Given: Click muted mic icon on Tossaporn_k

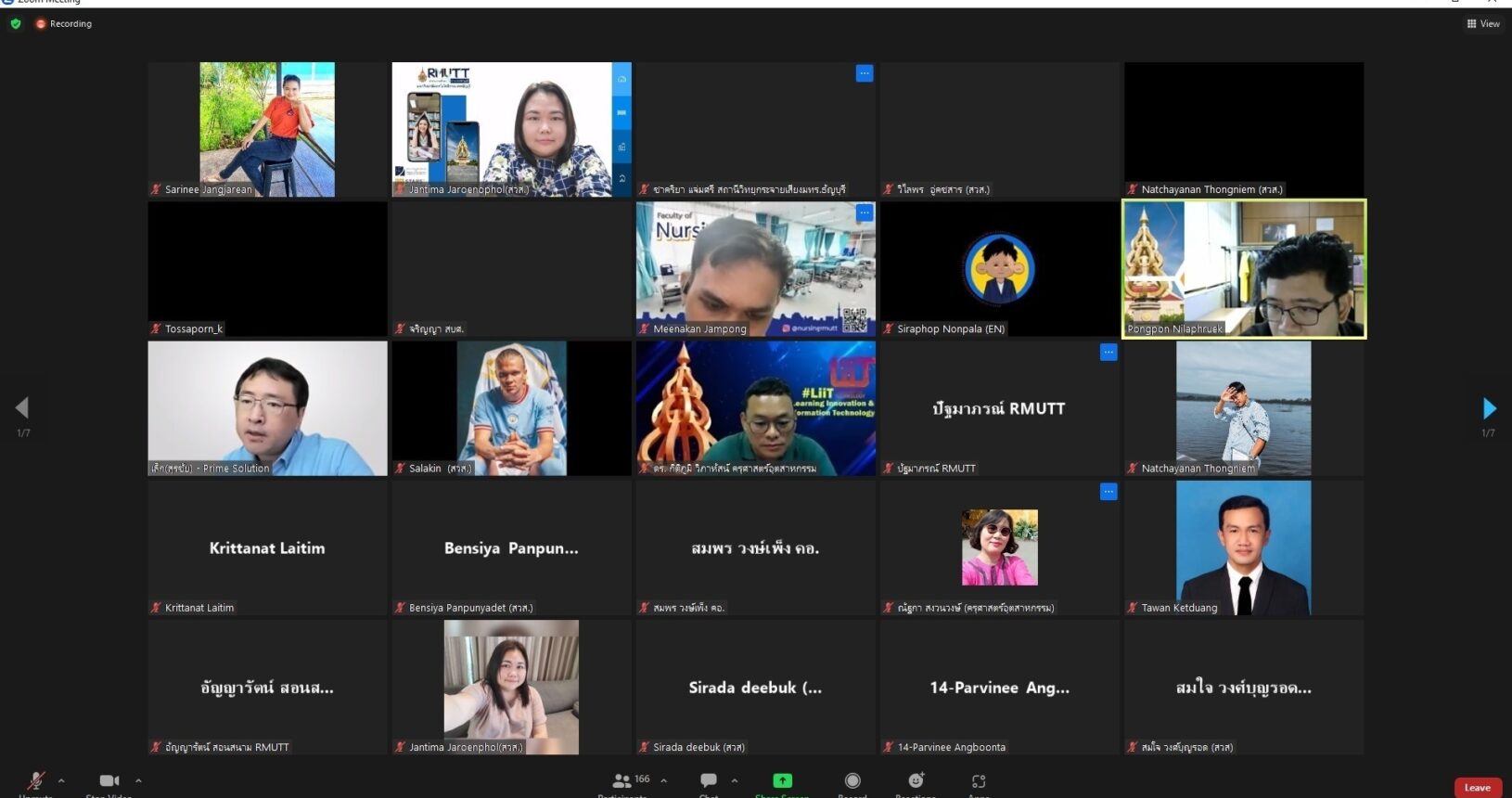Looking at the screenshot, I should [156, 328].
